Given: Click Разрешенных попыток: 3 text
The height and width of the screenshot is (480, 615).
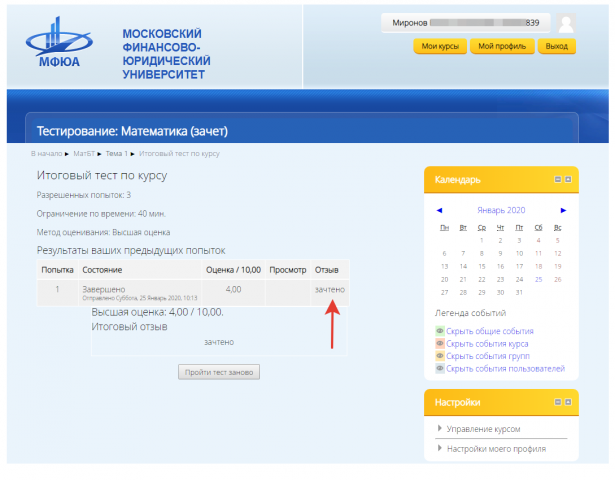Looking at the screenshot, I should click(84, 195).
